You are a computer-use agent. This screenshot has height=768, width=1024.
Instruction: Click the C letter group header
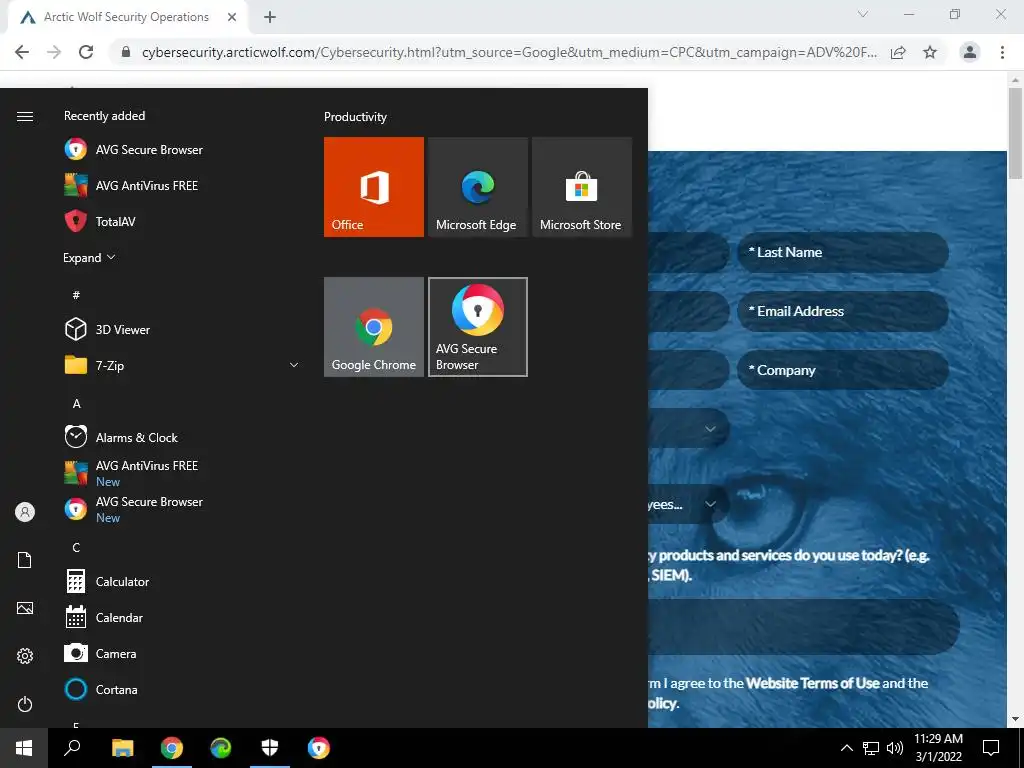tap(76, 547)
